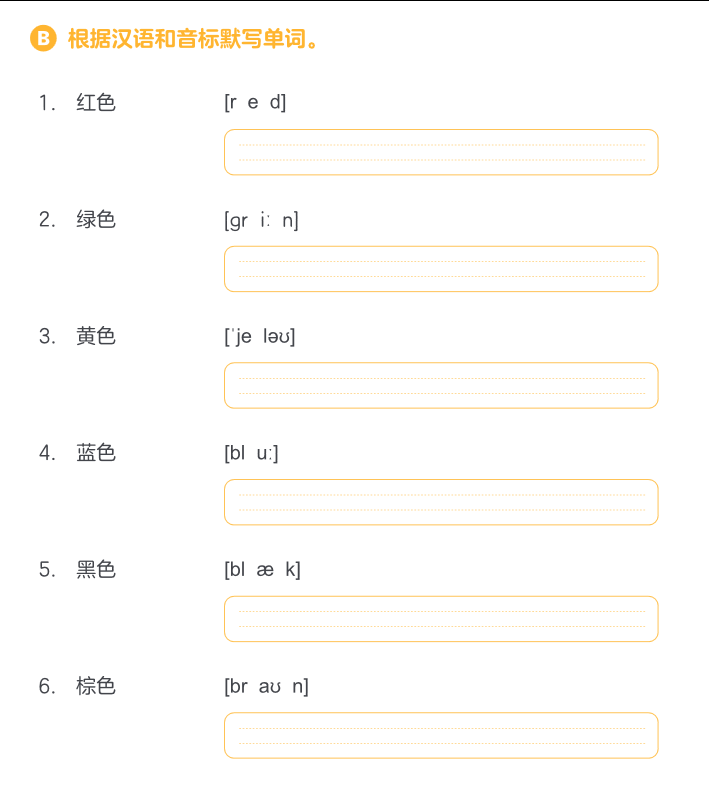Click the 红色 word label
Viewport: 709px width, 790px height.
[96, 102]
